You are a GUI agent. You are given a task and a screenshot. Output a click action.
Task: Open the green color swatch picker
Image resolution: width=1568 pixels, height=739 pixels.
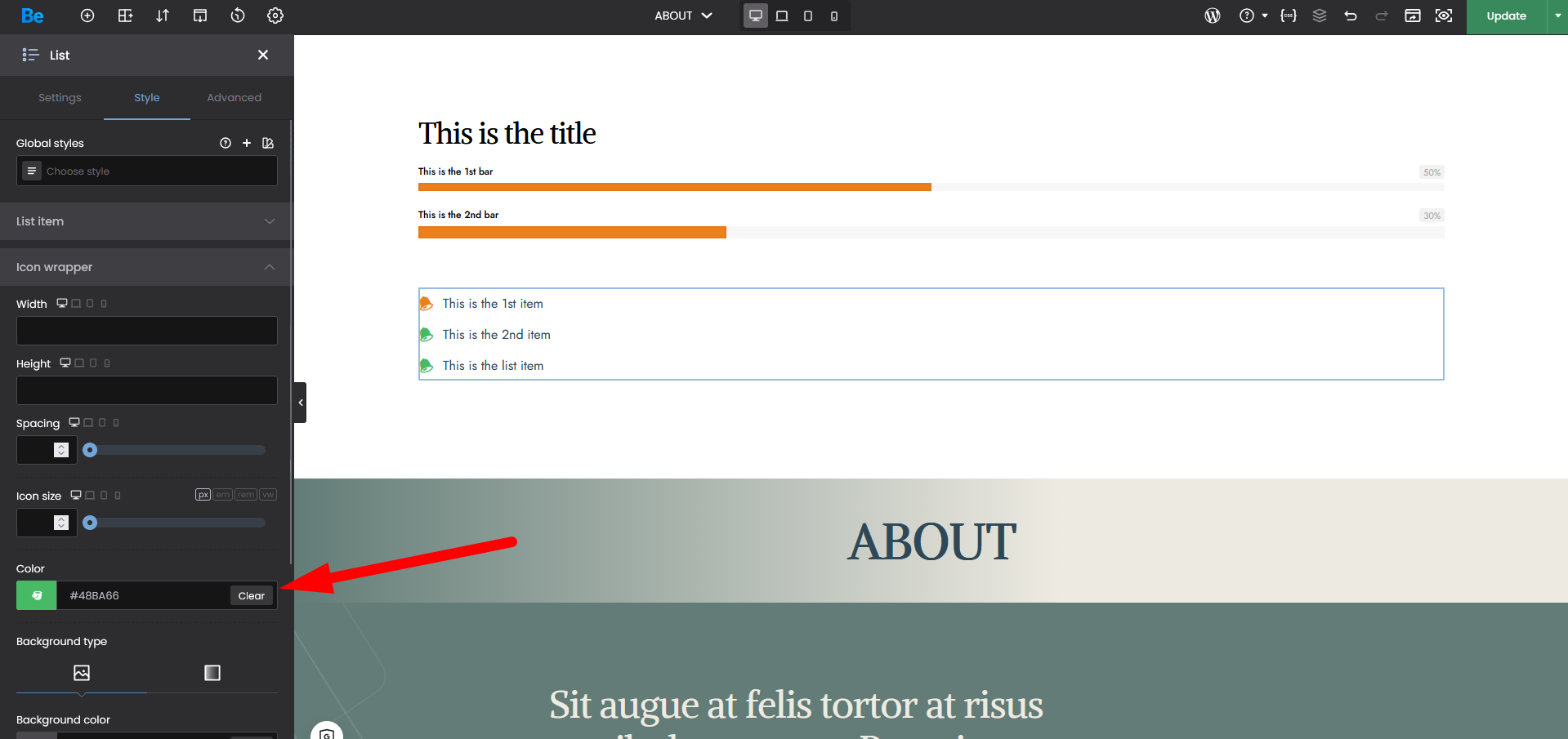pyautogui.click(x=37, y=595)
